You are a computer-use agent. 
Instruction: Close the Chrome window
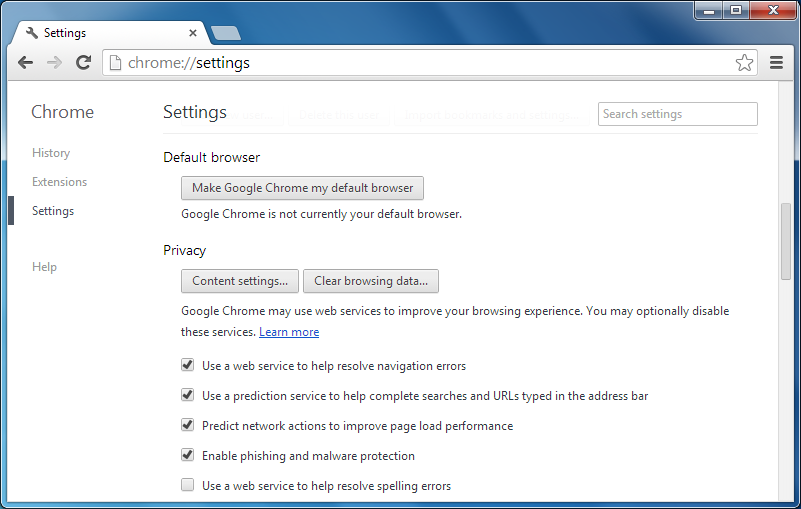click(773, 10)
